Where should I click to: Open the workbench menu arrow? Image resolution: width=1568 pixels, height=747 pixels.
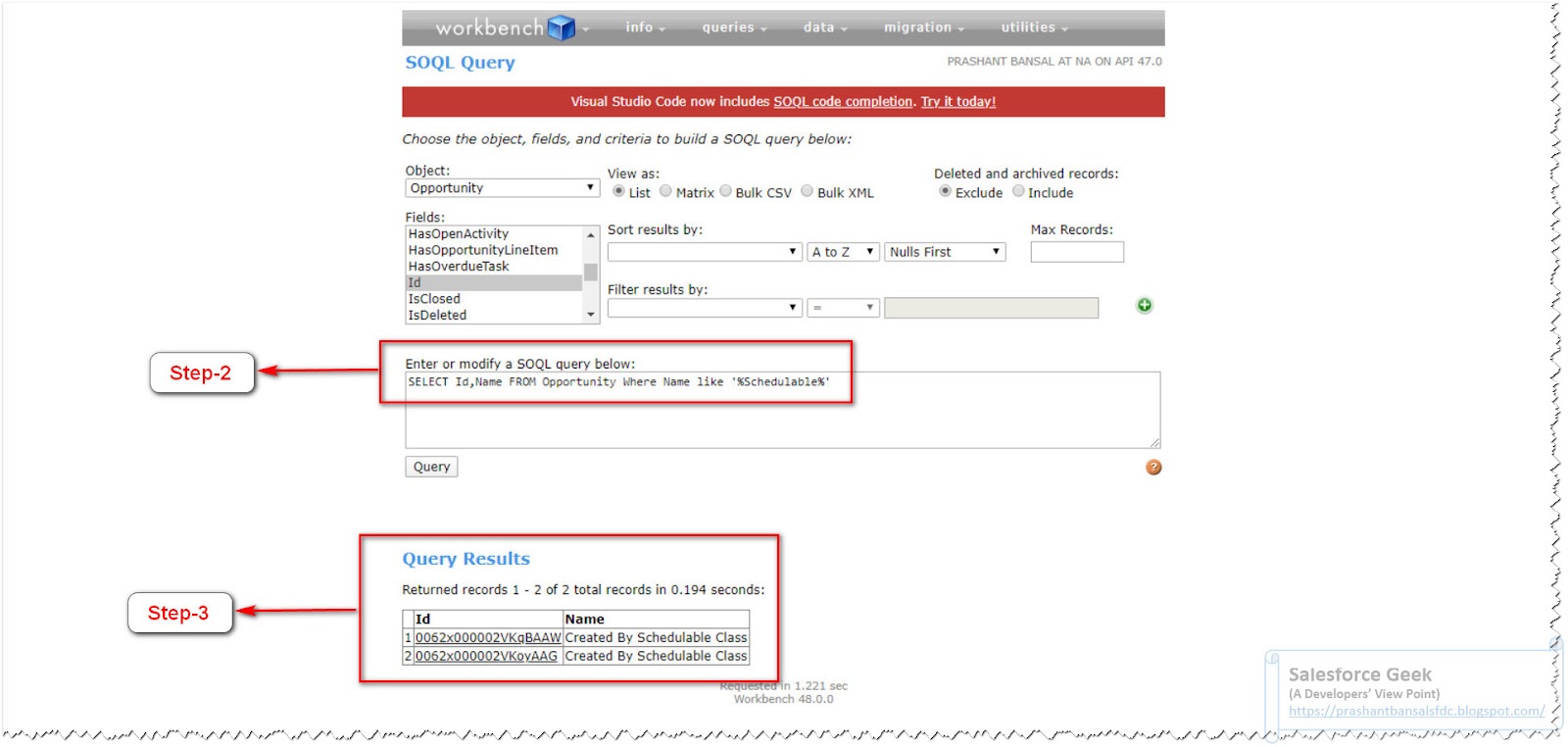pos(586,29)
